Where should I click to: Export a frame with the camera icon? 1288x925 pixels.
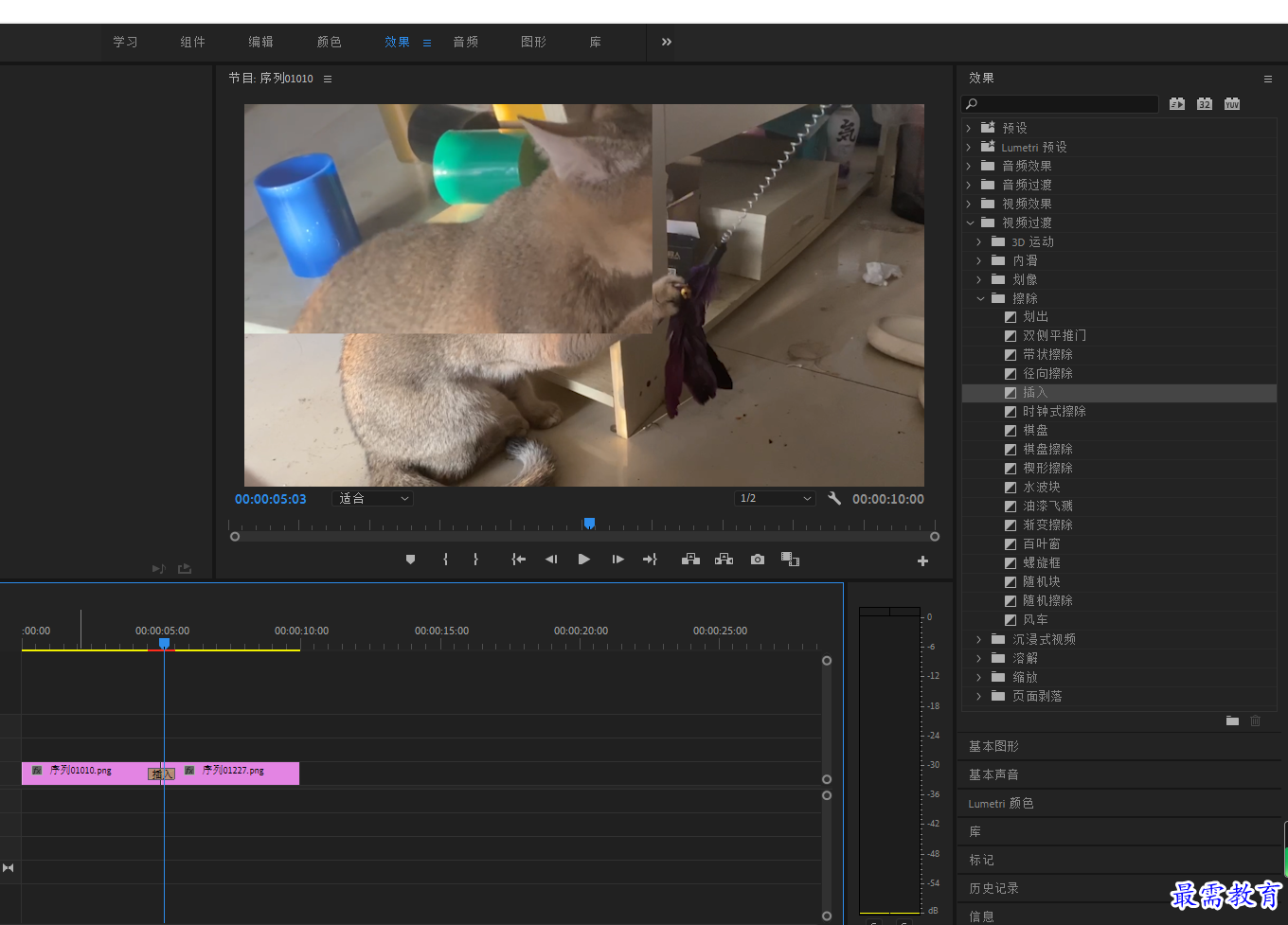[758, 560]
